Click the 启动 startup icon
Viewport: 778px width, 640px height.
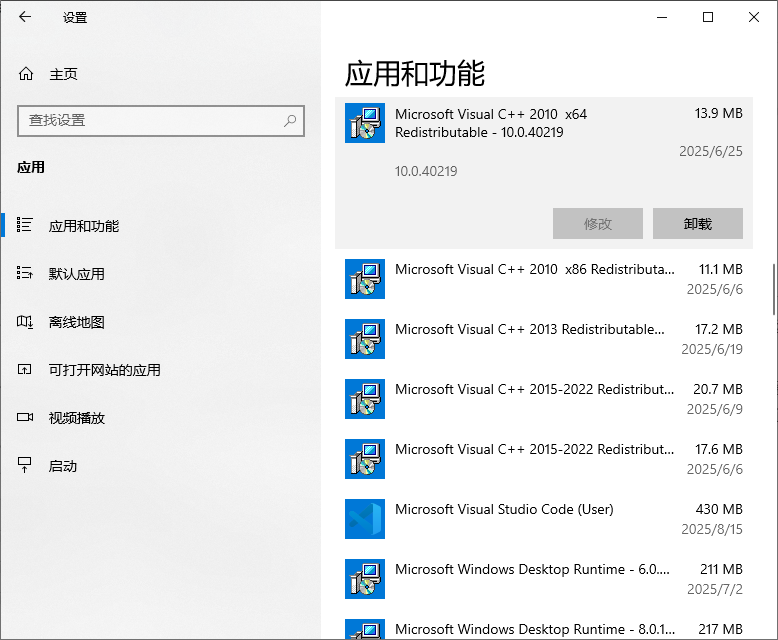point(24,465)
